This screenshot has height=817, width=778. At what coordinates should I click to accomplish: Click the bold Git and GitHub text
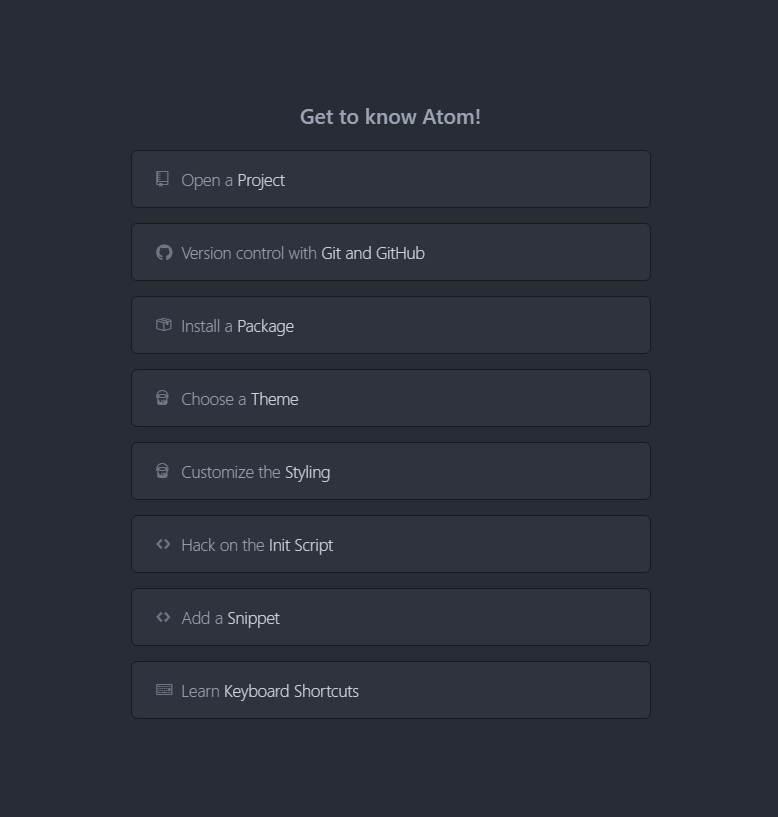click(x=371, y=253)
